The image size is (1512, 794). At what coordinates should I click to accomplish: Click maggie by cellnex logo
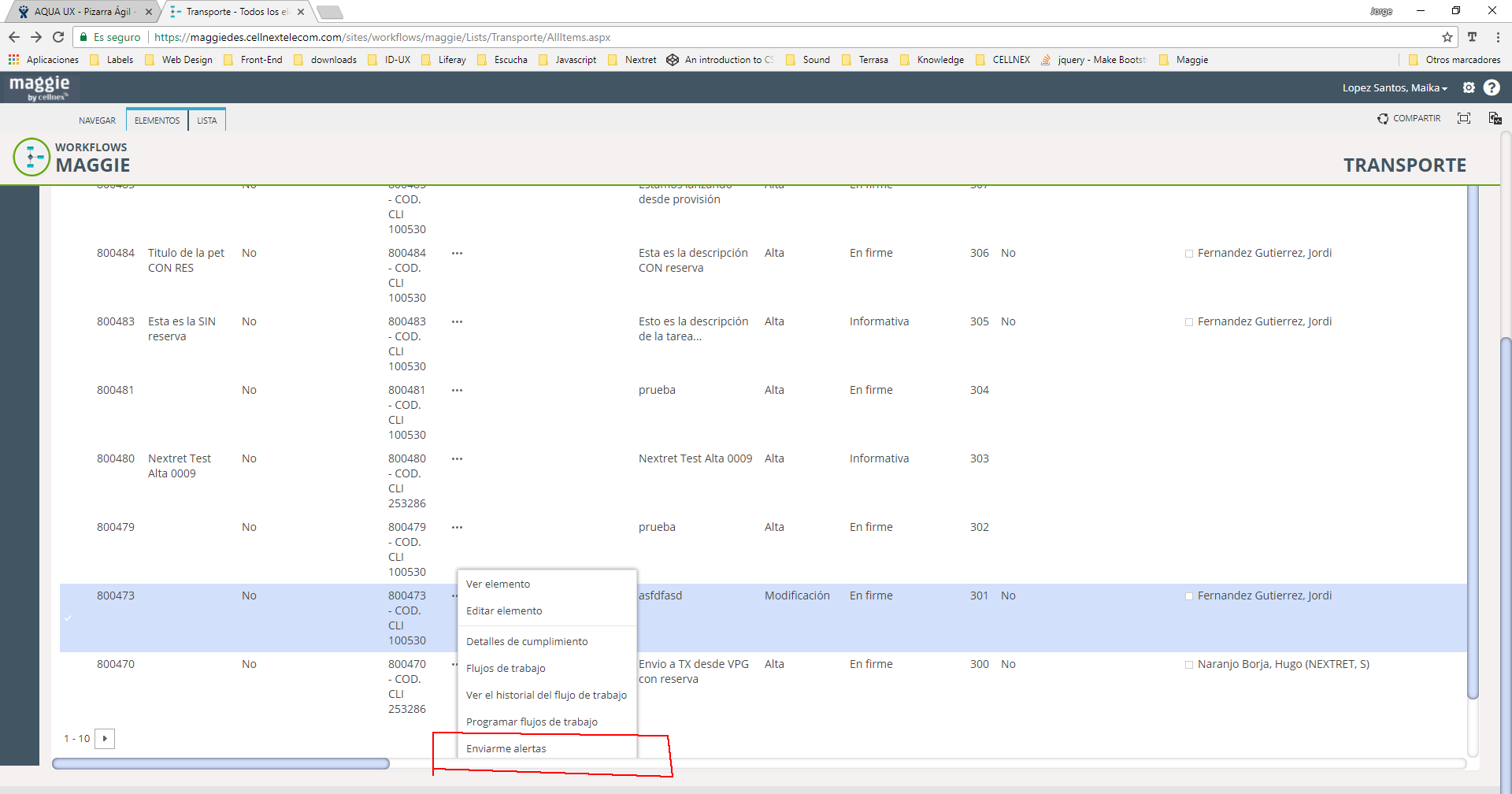[x=39, y=87]
